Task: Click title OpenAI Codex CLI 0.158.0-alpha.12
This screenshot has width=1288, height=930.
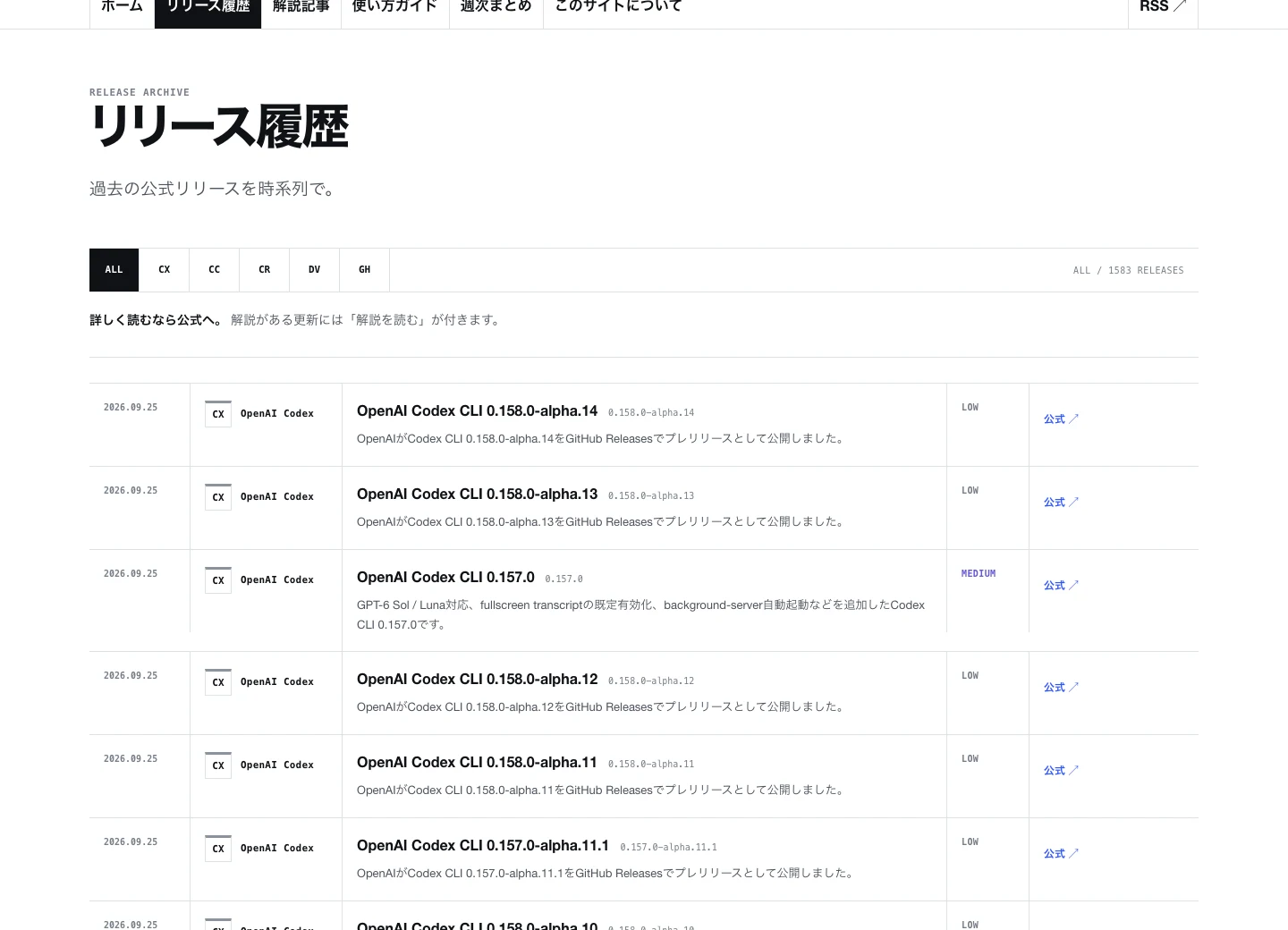Action: (477, 680)
